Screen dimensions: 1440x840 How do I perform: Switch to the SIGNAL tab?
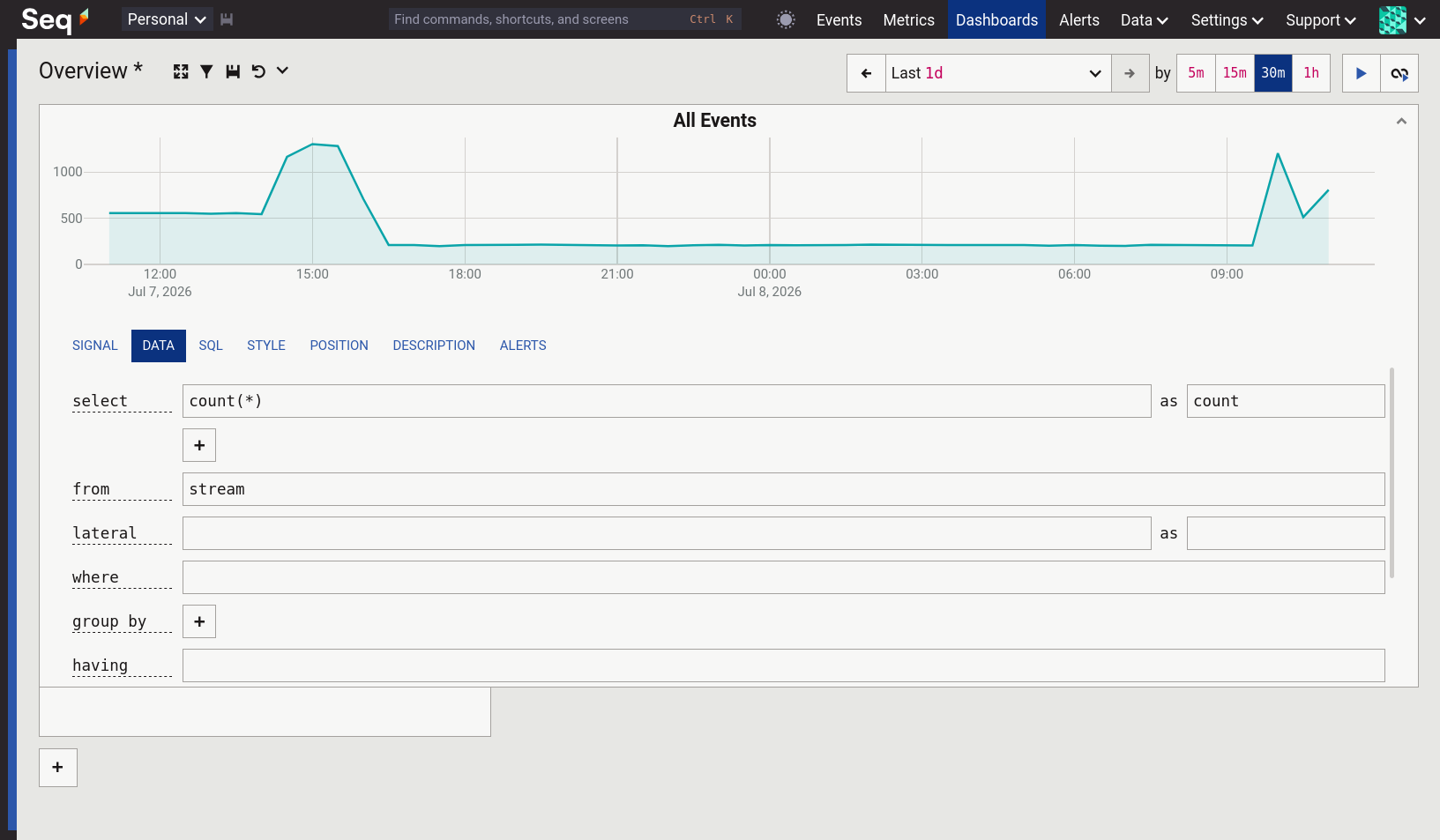point(95,346)
